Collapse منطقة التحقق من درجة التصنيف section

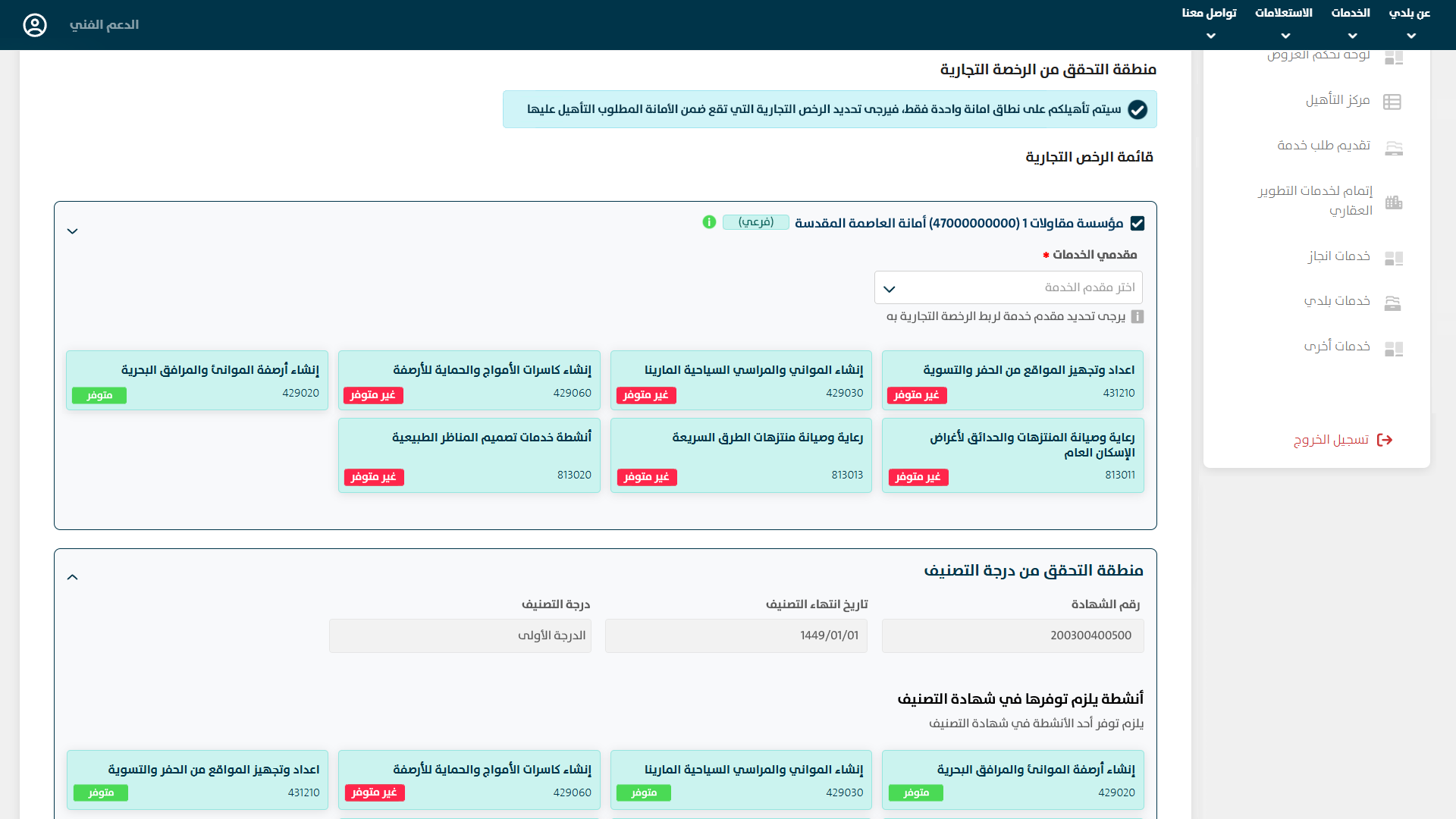click(73, 577)
